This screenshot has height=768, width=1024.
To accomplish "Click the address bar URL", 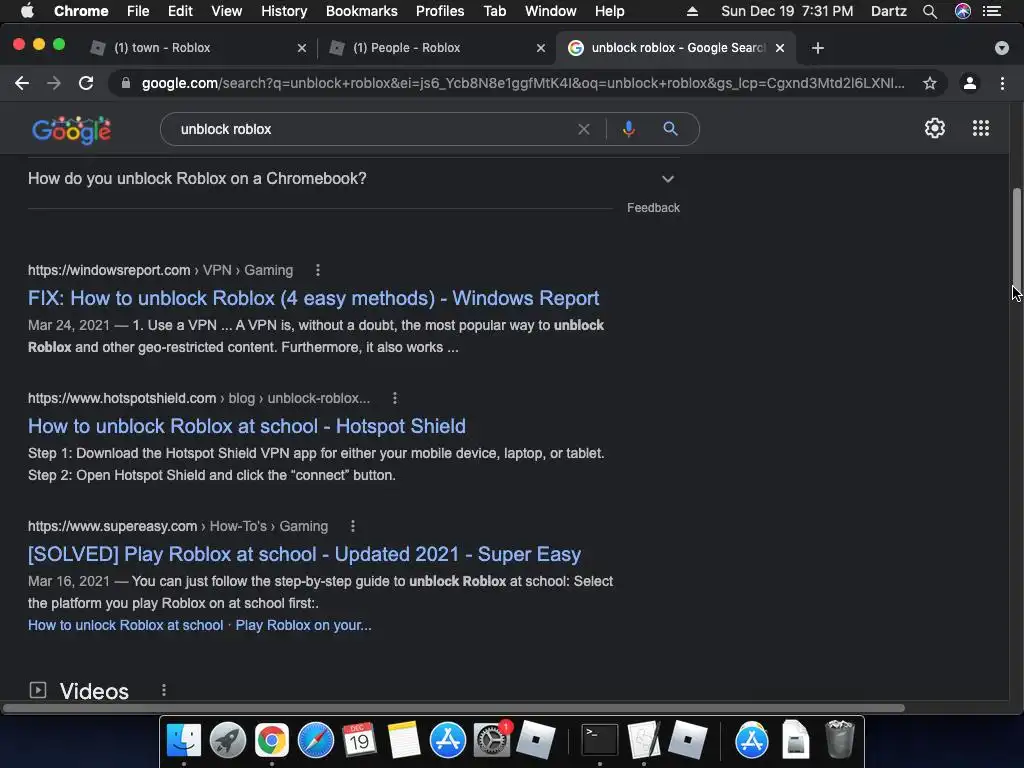I will [x=522, y=83].
